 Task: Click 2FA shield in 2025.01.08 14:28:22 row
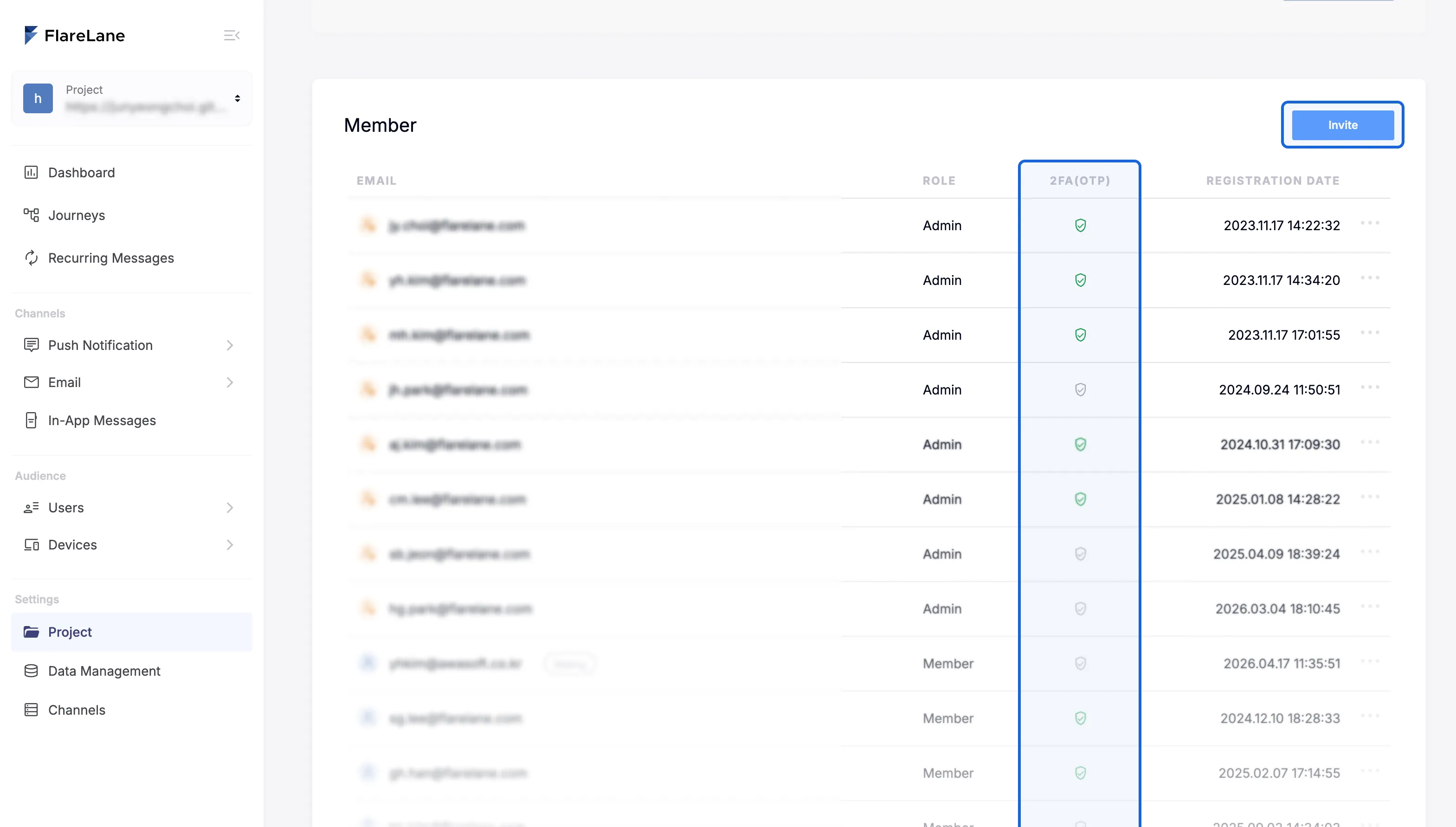pyautogui.click(x=1080, y=499)
